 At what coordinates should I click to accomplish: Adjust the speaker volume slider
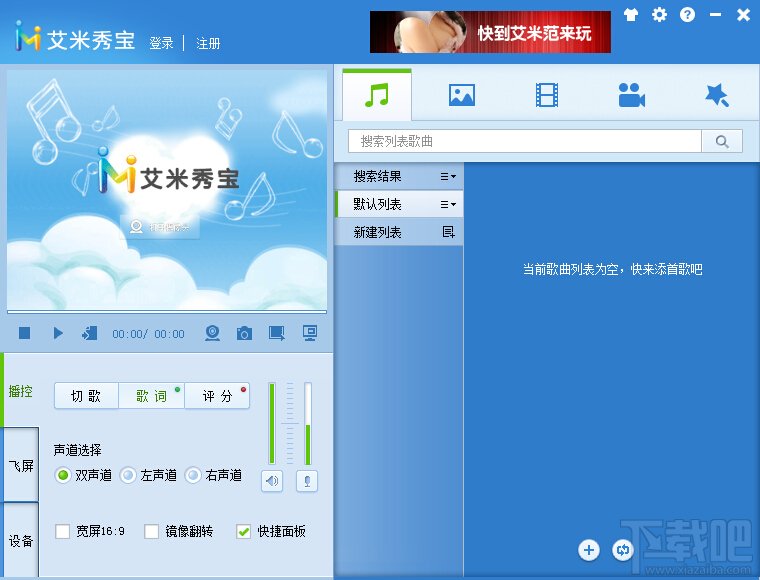[x=272, y=423]
